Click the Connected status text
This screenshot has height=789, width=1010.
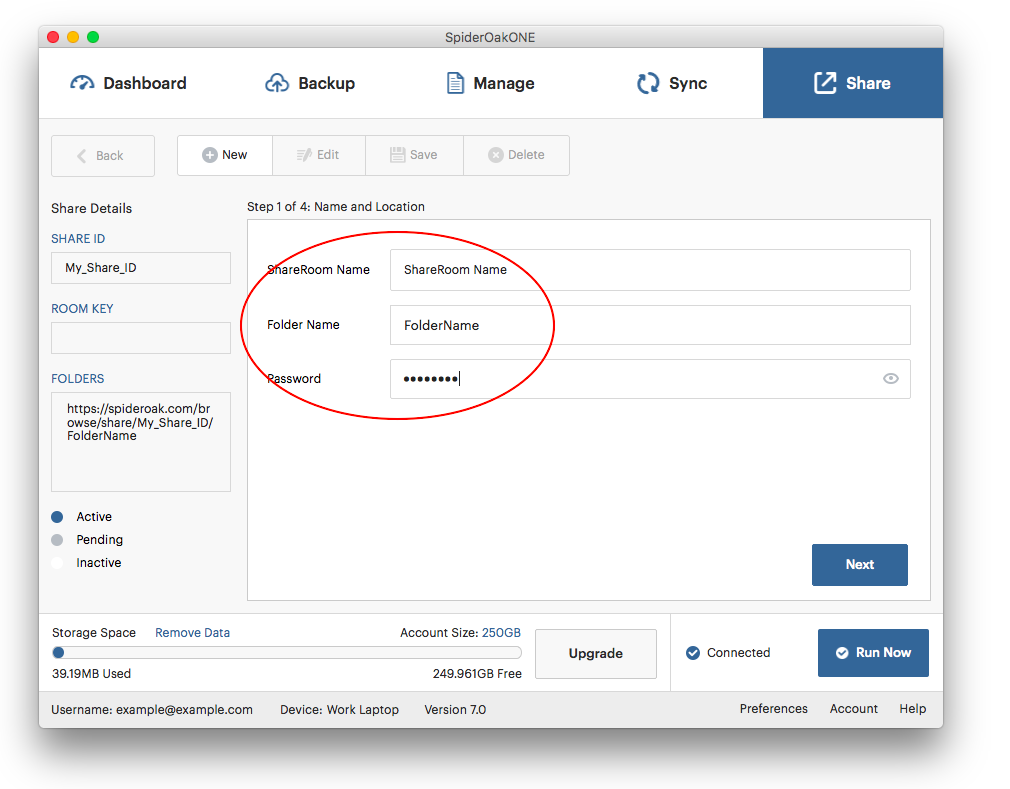click(x=739, y=653)
